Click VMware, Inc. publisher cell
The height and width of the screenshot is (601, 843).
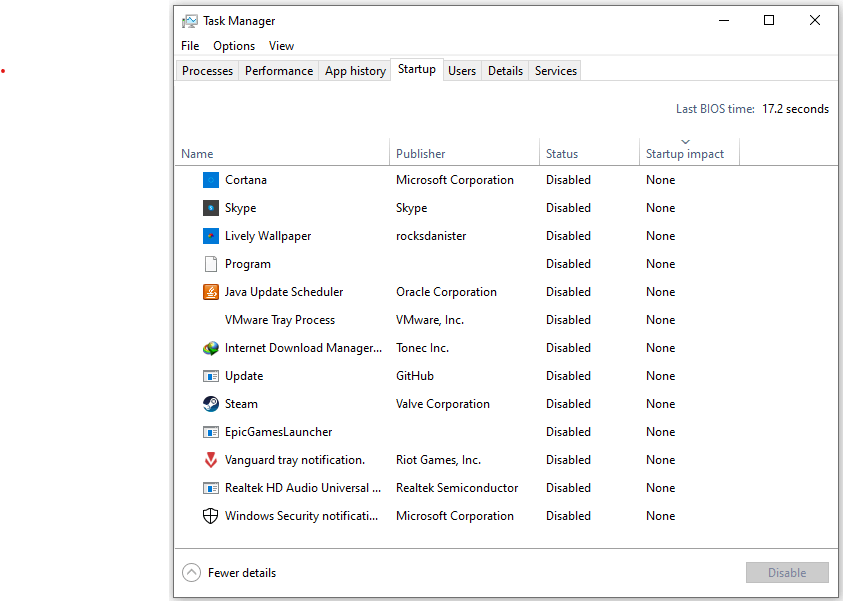(430, 320)
